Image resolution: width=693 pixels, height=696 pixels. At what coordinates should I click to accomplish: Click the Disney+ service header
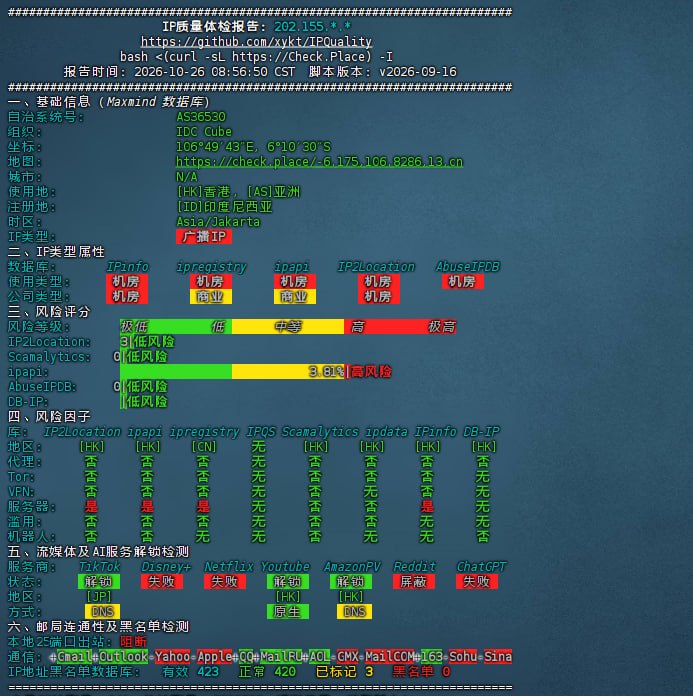(166, 567)
